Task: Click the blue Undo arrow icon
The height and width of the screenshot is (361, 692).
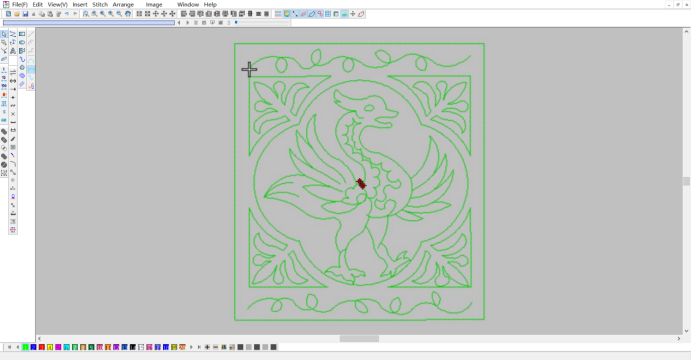Action: [x=67, y=14]
